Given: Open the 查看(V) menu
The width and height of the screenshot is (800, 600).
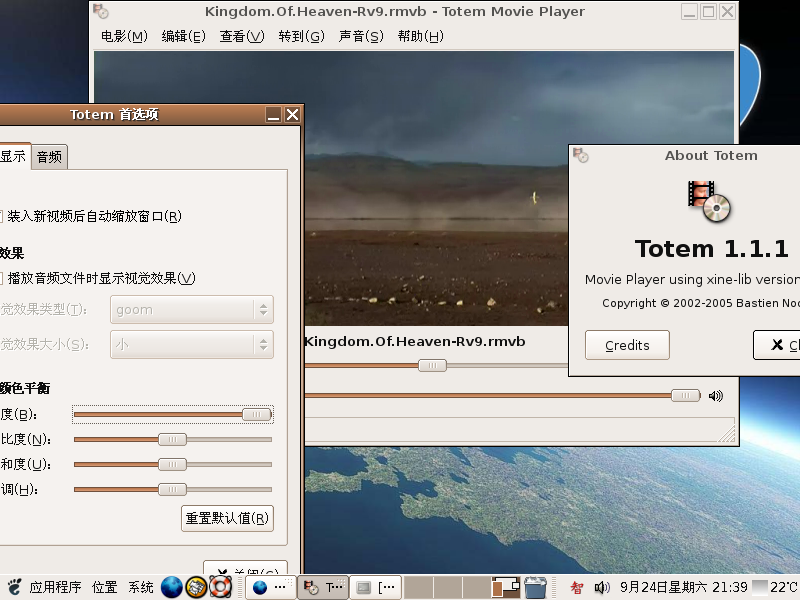Looking at the screenshot, I should click(x=242, y=36).
